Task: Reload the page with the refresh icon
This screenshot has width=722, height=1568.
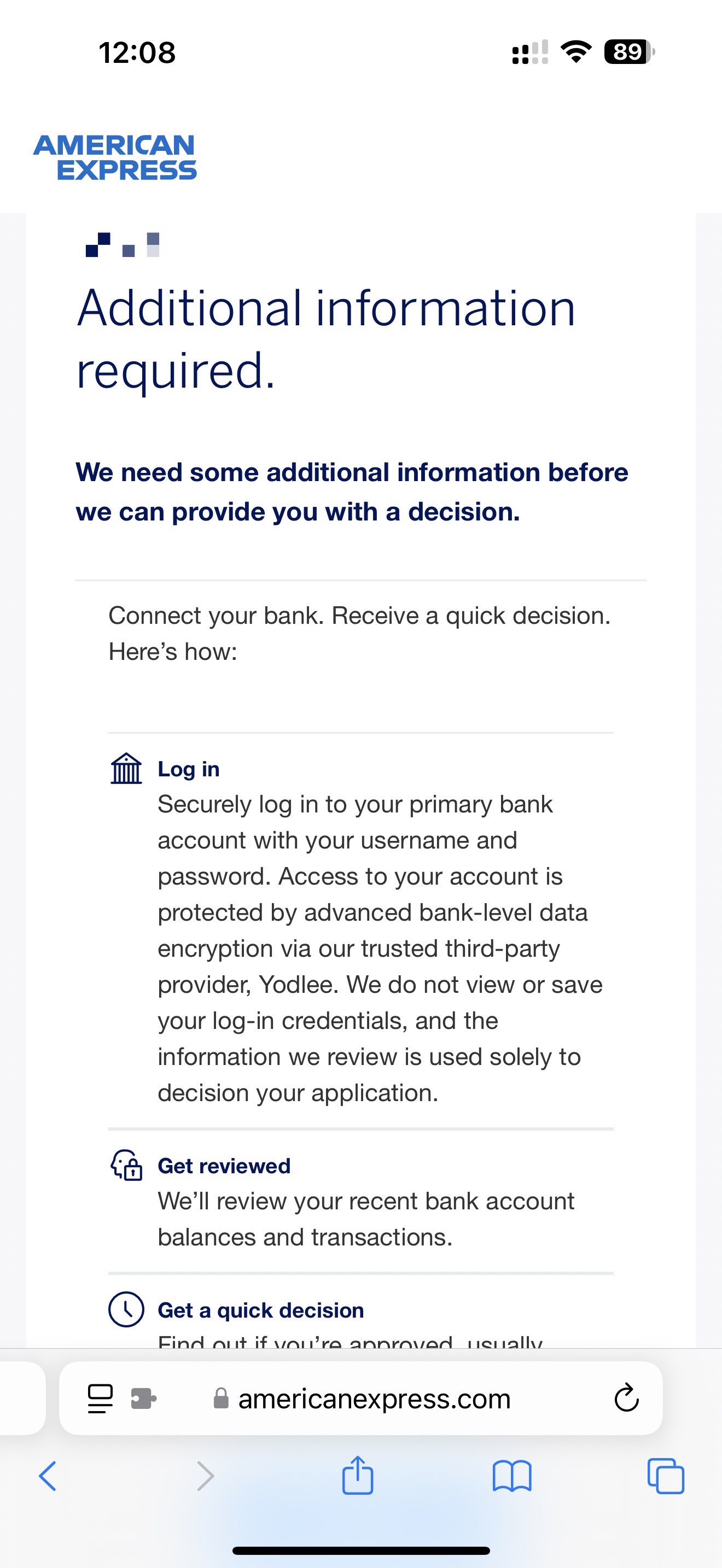Action: click(626, 1398)
